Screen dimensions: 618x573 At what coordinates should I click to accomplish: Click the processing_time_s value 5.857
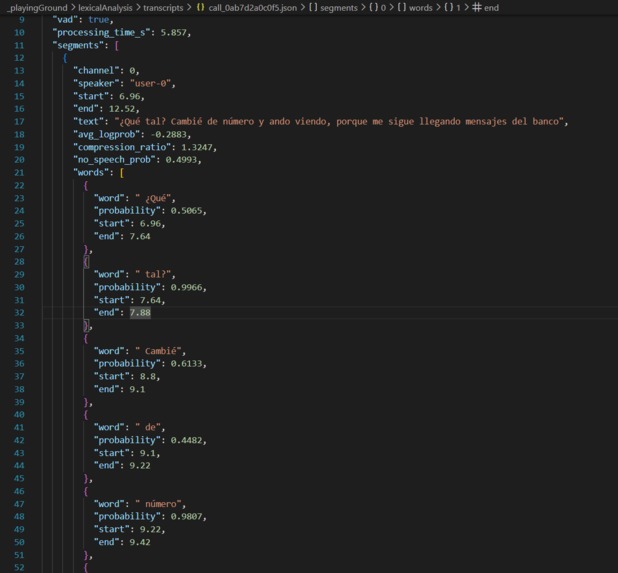click(173, 33)
